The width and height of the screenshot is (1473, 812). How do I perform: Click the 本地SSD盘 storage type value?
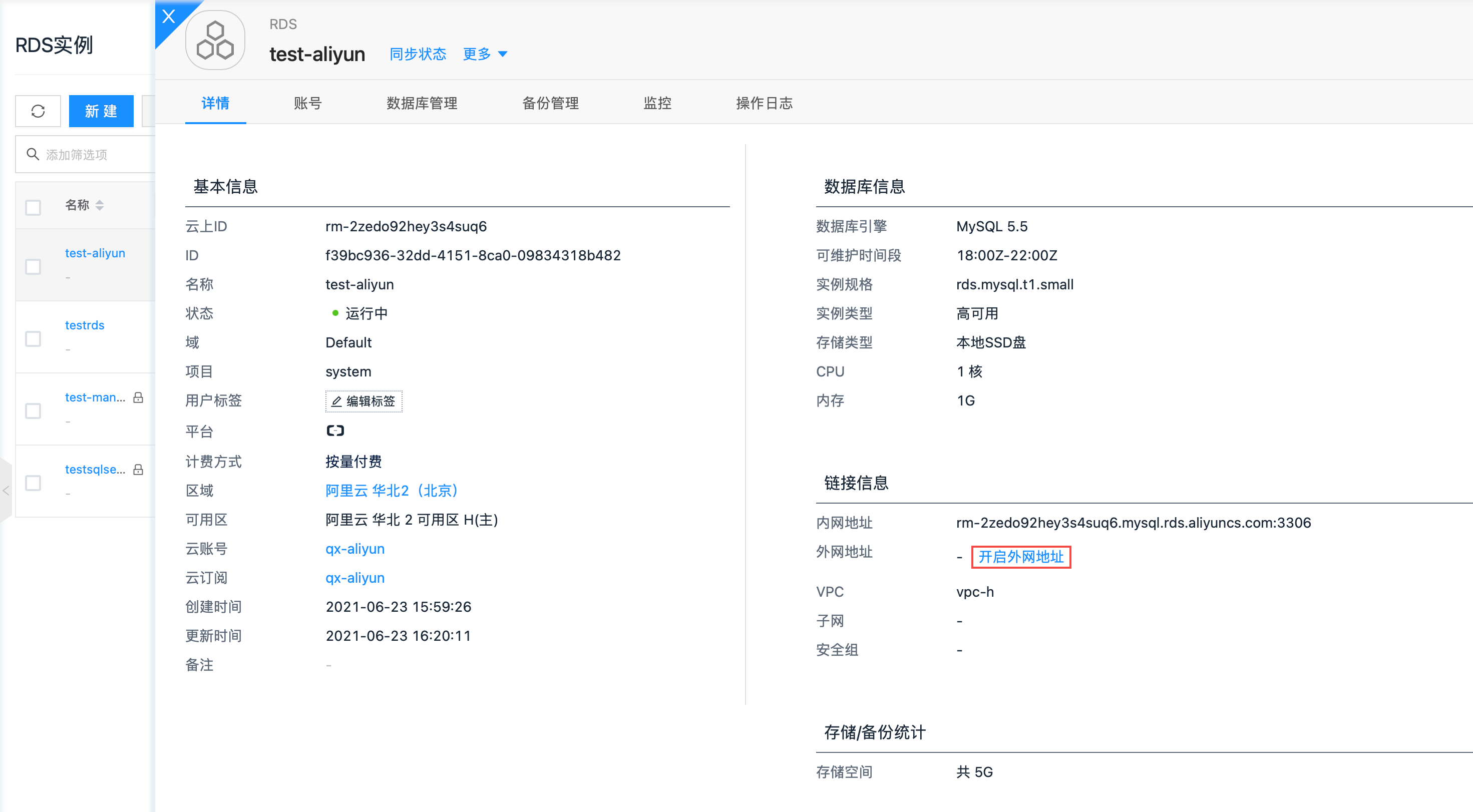[x=991, y=342]
